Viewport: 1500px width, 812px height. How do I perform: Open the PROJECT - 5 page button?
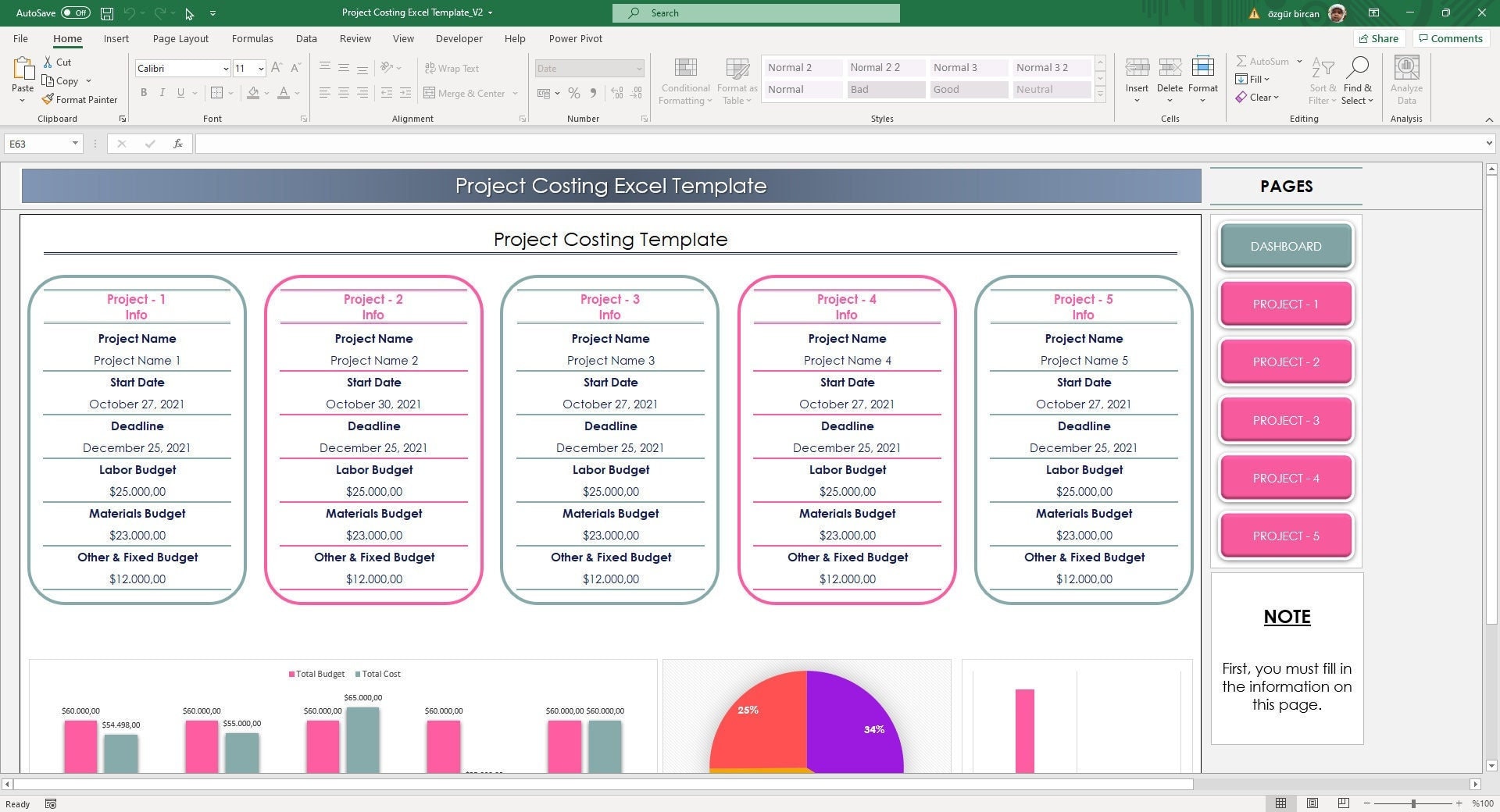[1286, 536]
